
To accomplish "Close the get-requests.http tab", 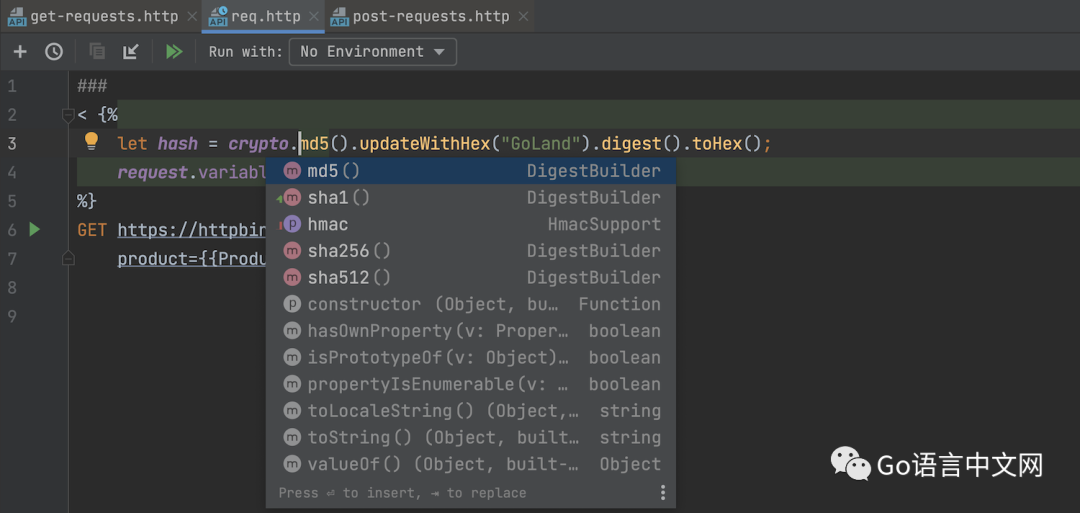I will pyautogui.click(x=192, y=17).
